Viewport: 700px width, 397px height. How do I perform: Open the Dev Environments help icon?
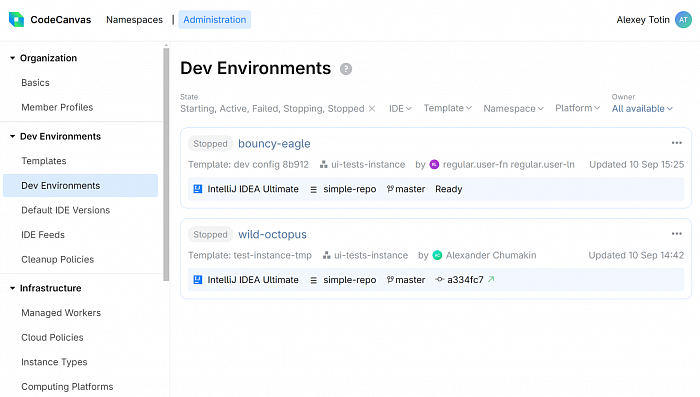click(x=346, y=69)
